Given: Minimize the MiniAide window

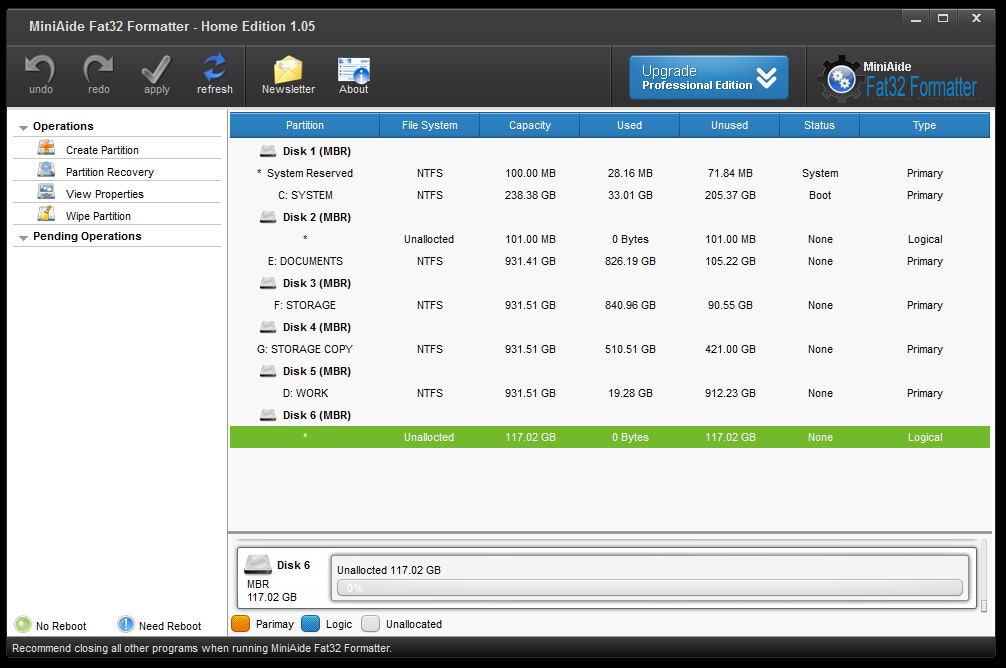Looking at the screenshot, I should pyautogui.click(x=916, y=19).
